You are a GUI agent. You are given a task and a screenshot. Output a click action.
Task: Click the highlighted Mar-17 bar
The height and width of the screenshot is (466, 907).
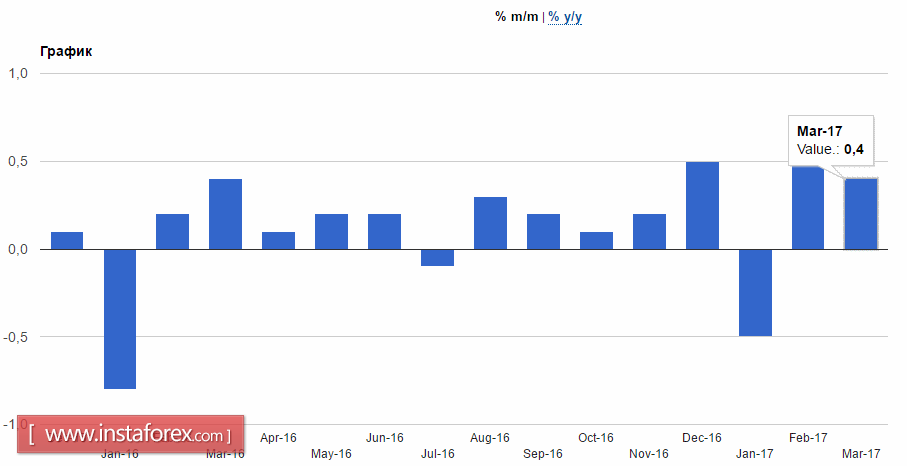tap(861, 214)
